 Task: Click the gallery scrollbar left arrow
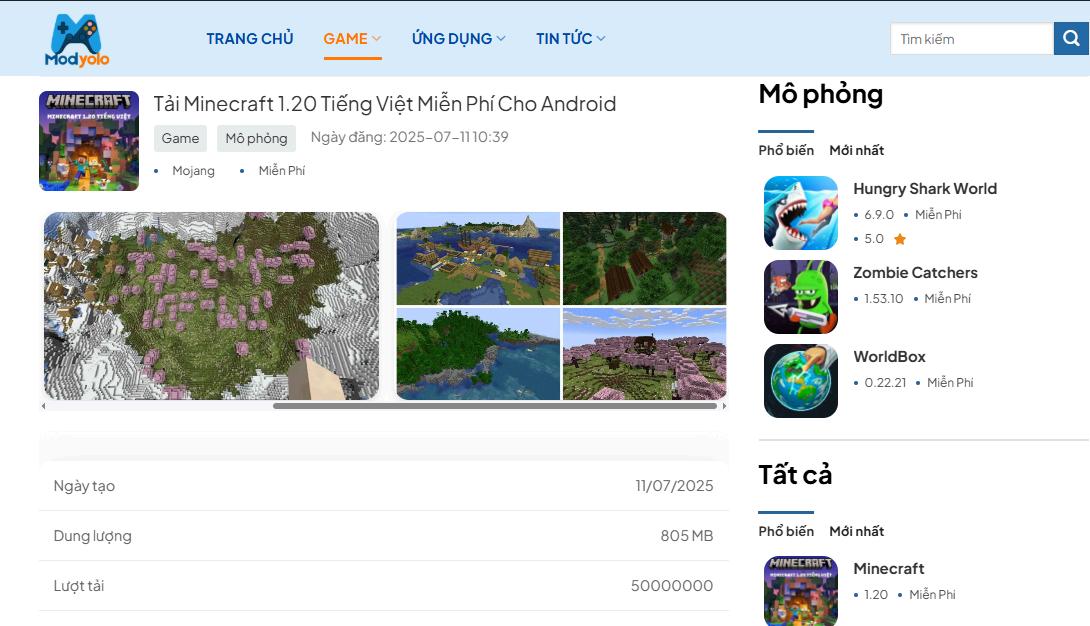click(x=44, y=406)
